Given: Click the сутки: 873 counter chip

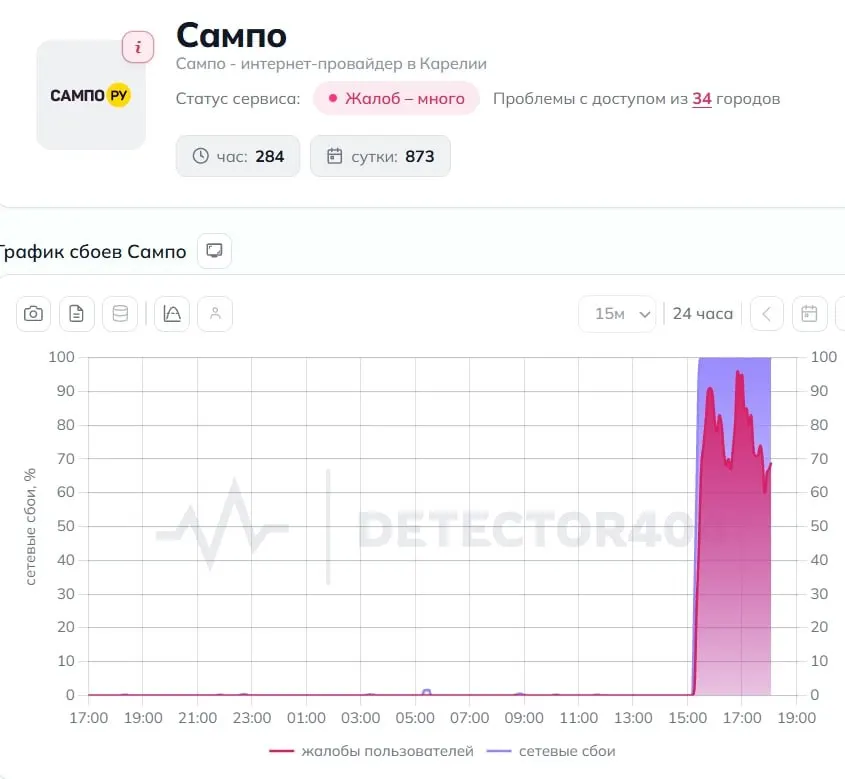Looking at the screenshot, I should [x=380, y=156].
